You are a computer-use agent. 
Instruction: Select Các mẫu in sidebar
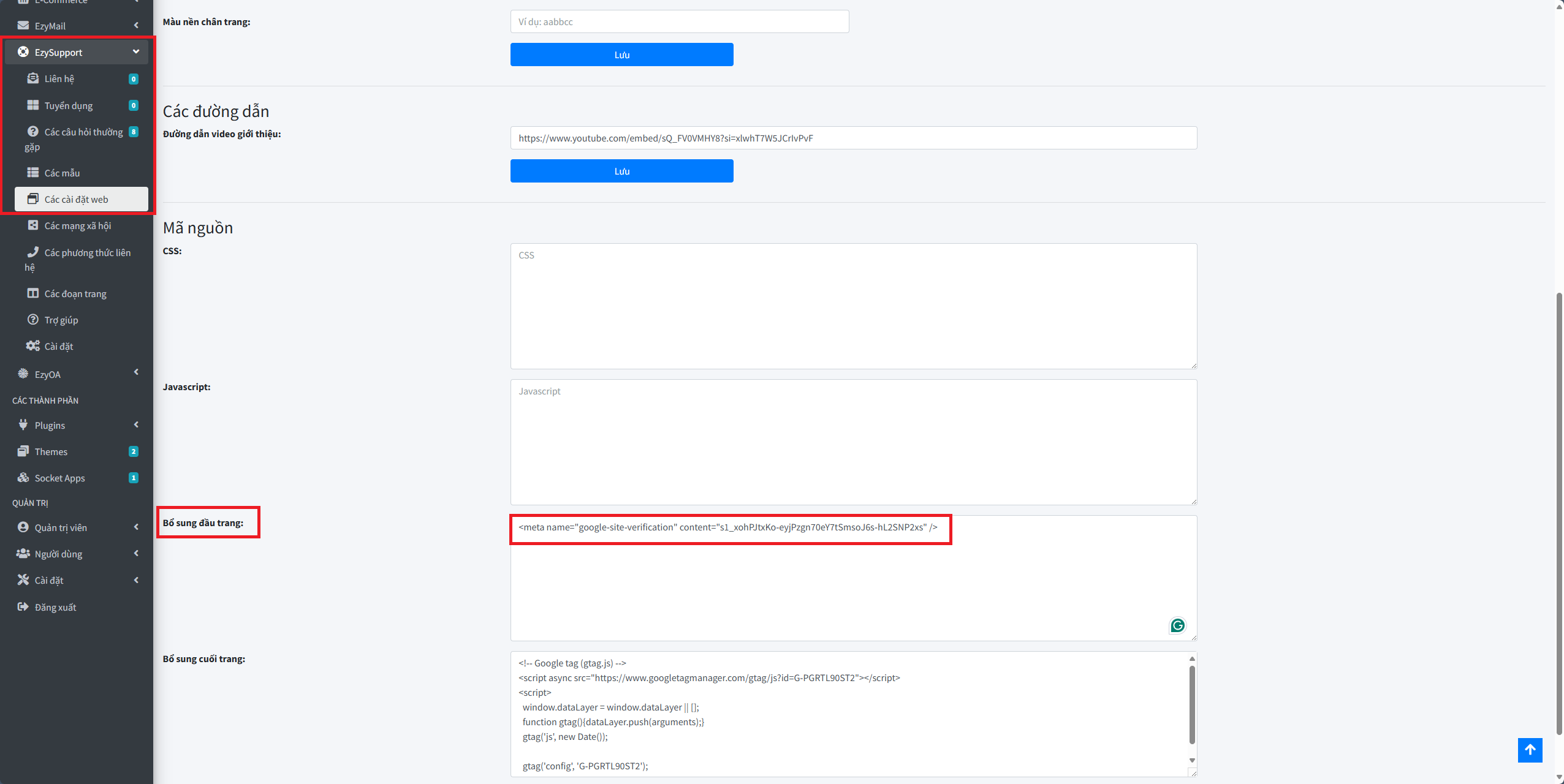click(82, 173)
